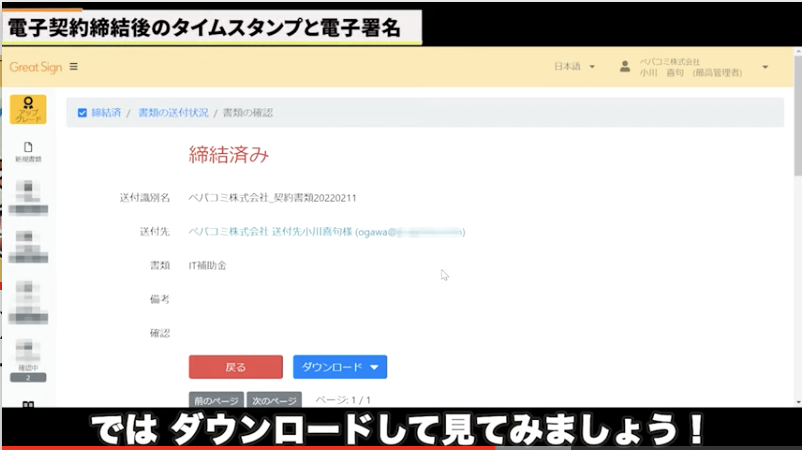Screen dimensions: 802x450
Task: Go to 締結済 breadcrumb link
Action: pos(106,113)
